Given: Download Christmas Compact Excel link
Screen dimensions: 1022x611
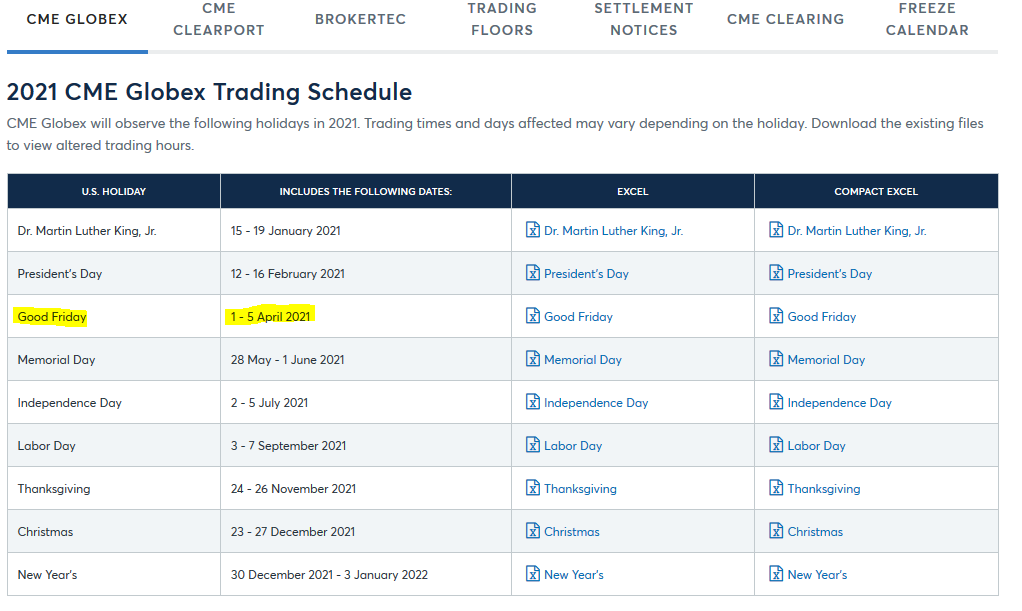Looking at the screenshot, I should (815, 532).
